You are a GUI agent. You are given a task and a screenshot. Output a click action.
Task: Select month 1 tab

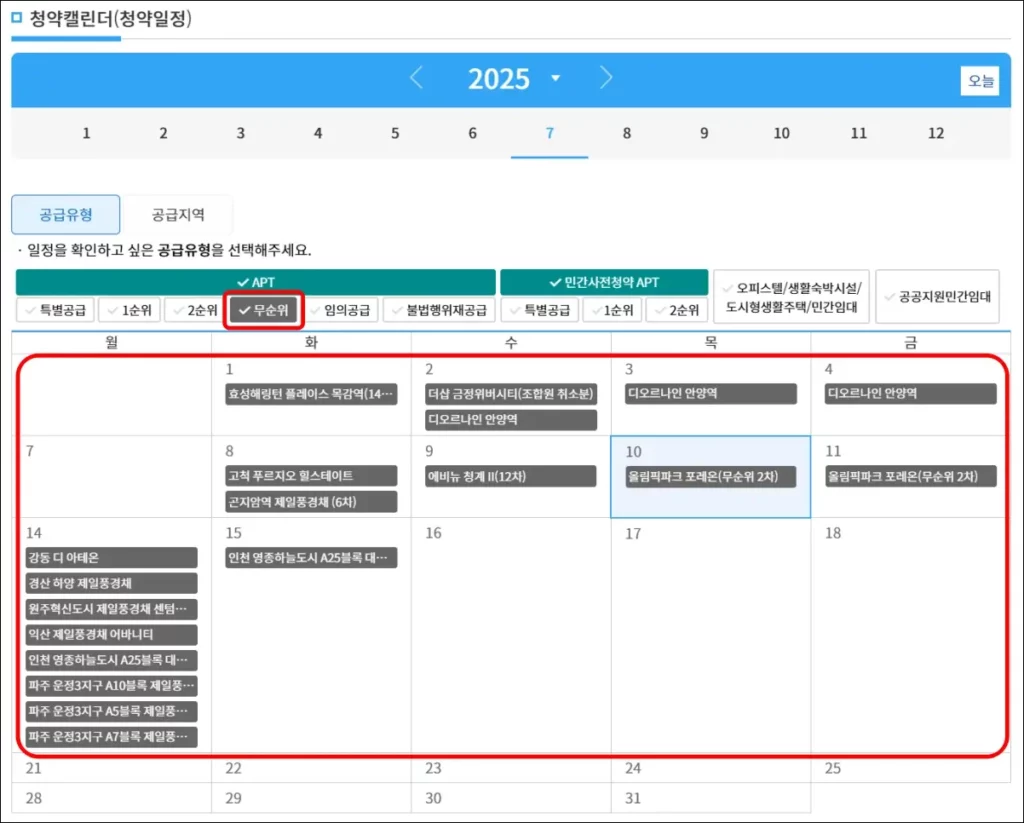[x=86, y=133]
